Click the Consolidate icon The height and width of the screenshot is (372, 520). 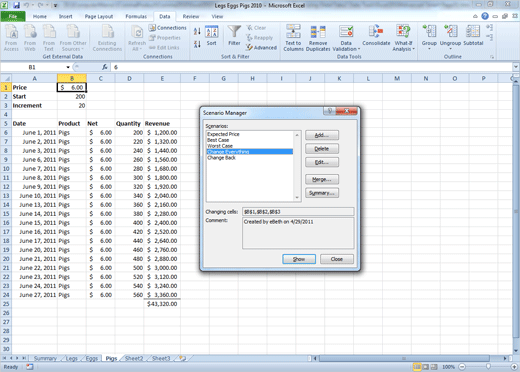(376, 35)
